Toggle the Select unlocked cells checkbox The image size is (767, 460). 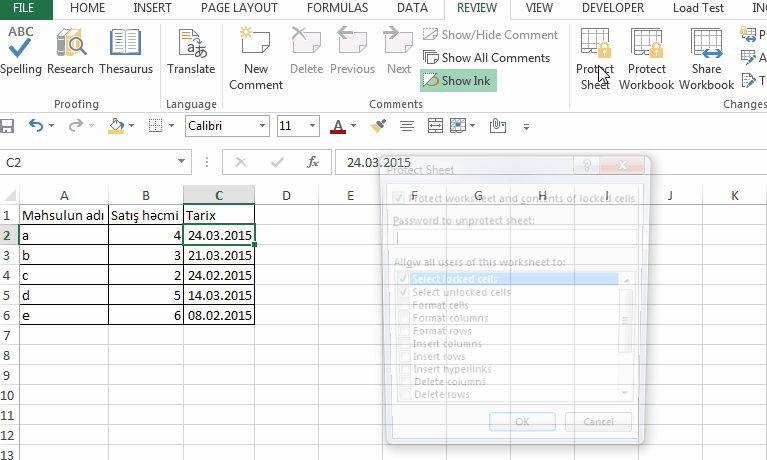[x=403, y=292]
